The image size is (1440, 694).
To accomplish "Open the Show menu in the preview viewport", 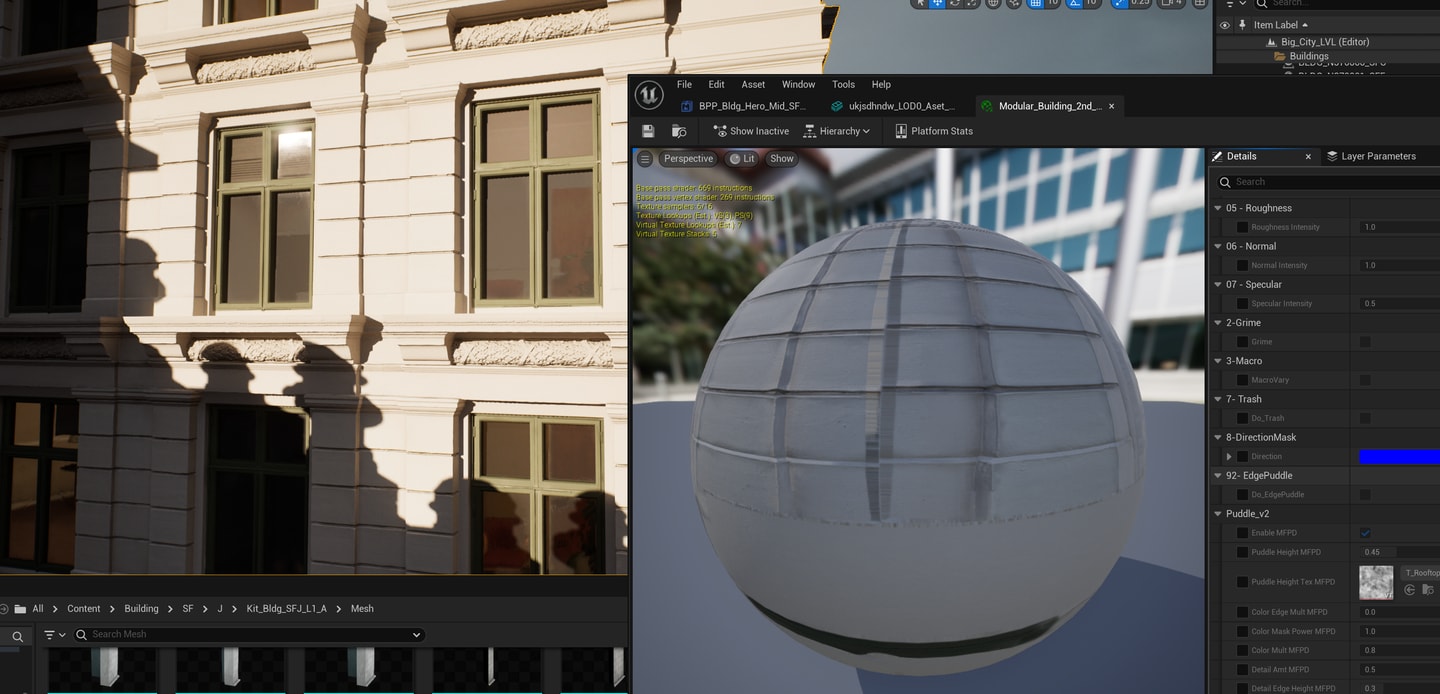I will tap(782, 159).
